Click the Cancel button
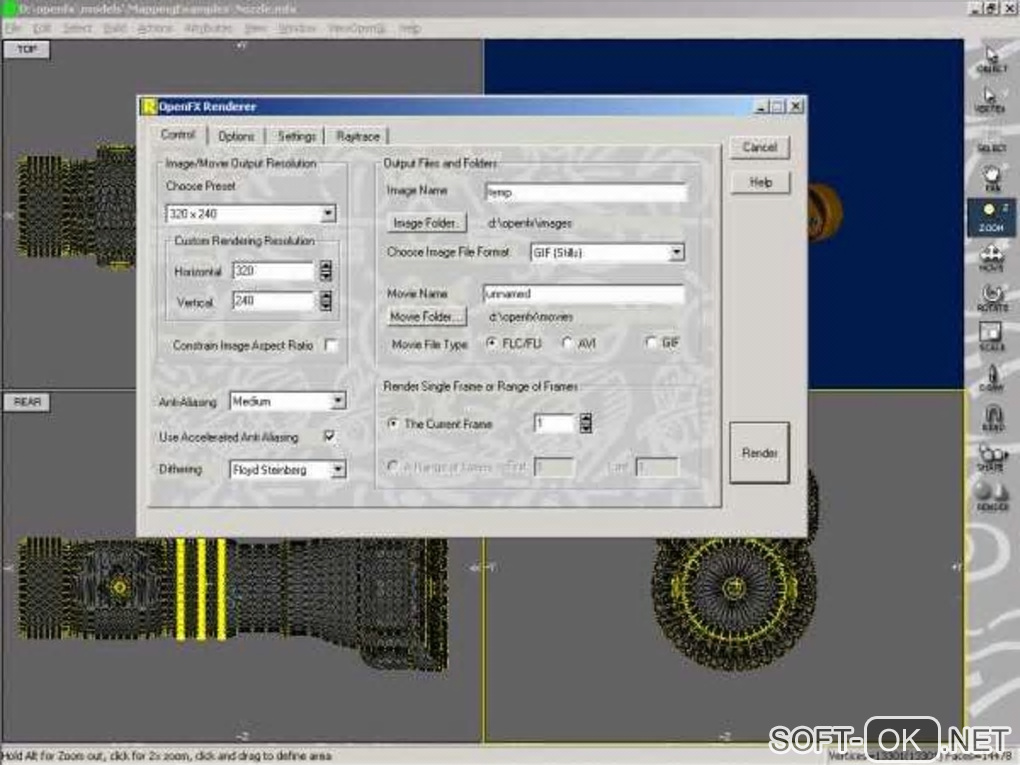This screenshot has width=1020, height=765. point(760,147)
